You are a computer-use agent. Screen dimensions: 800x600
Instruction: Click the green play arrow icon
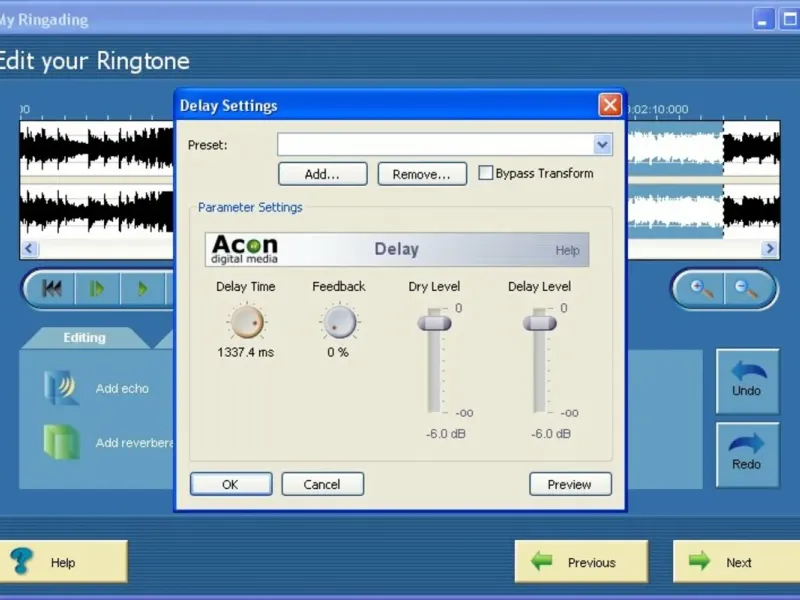click(x=142, y=289)
